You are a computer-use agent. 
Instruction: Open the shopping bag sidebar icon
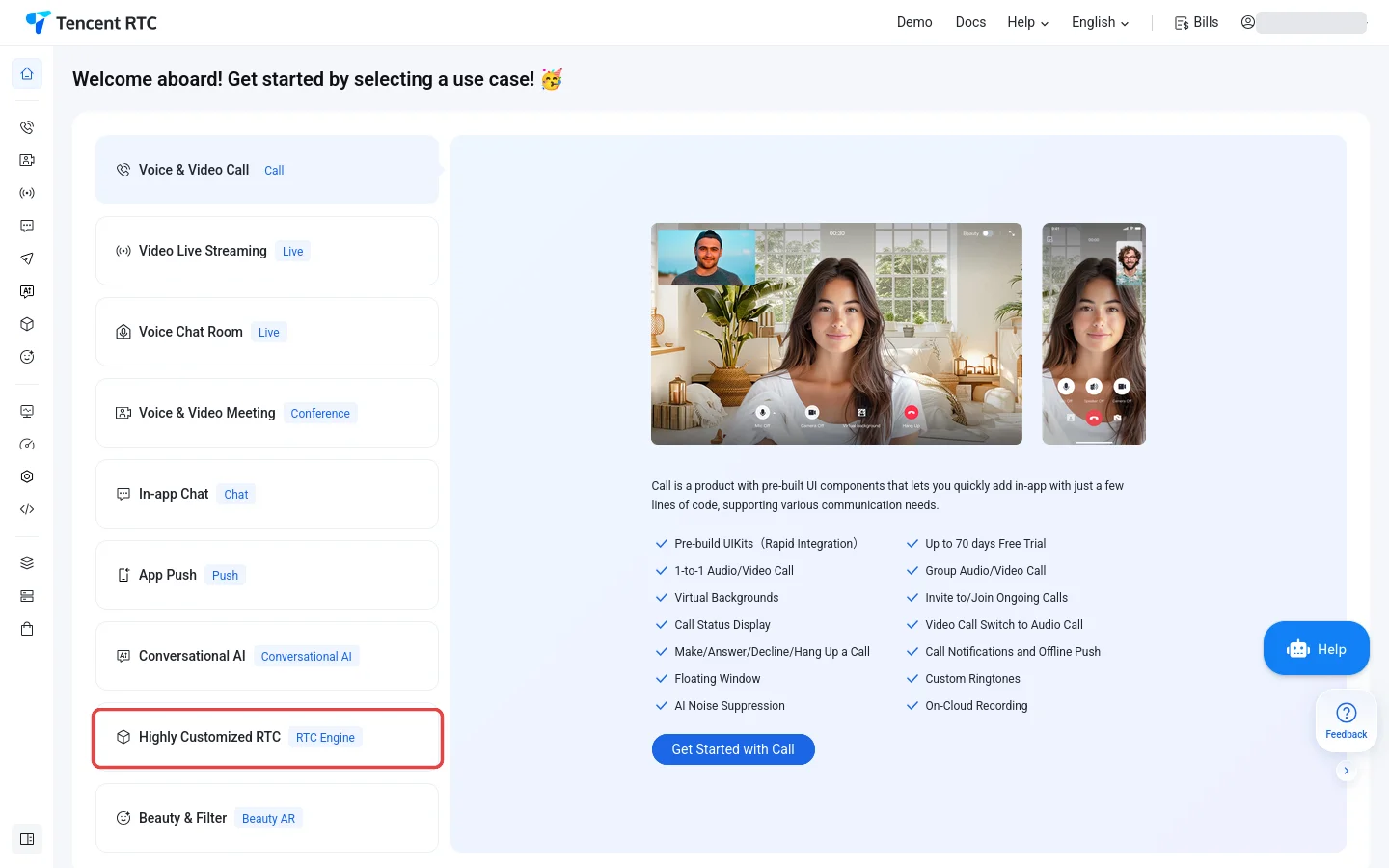point(27,629)
